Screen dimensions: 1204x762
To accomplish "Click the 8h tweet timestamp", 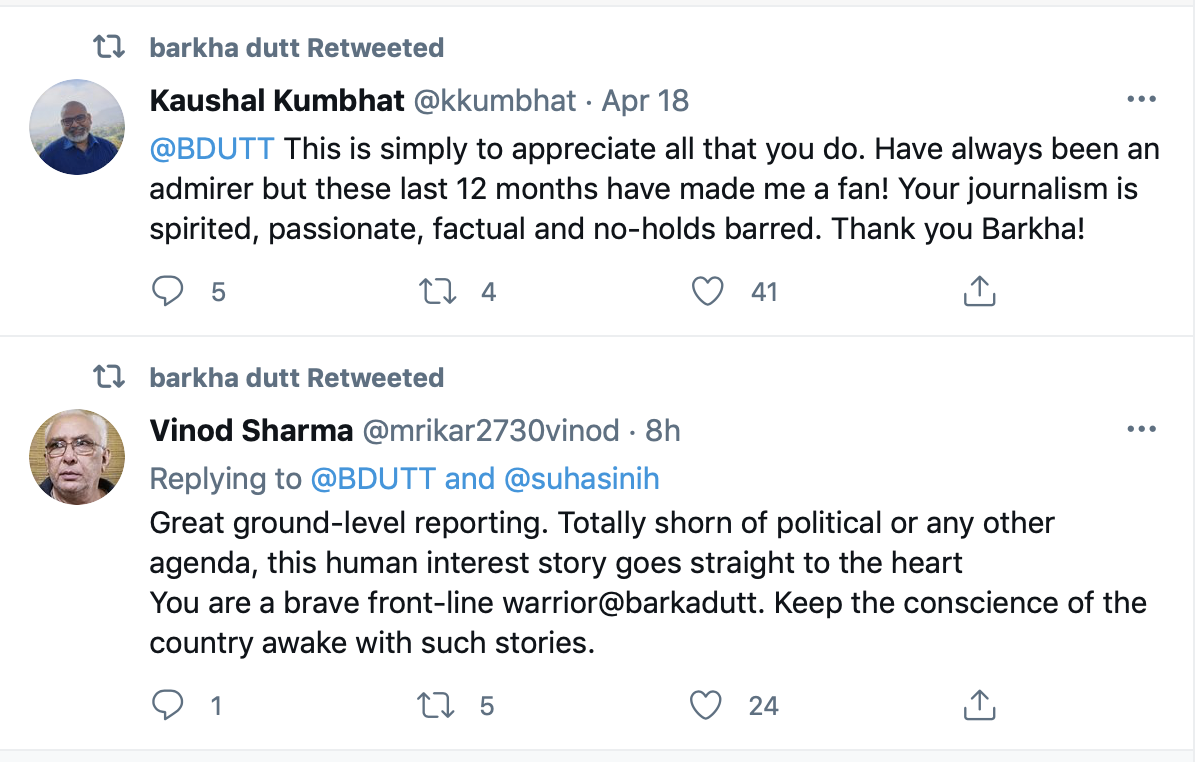I will 662,430.
